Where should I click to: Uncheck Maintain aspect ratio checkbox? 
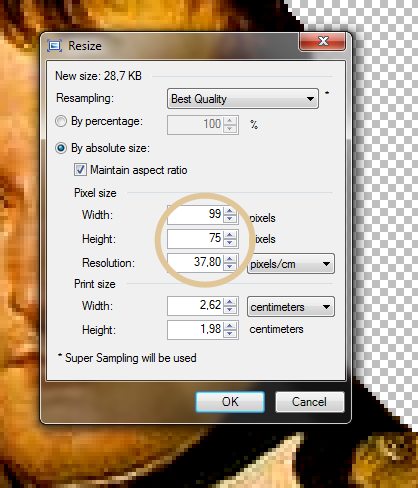tap(80, 170)
